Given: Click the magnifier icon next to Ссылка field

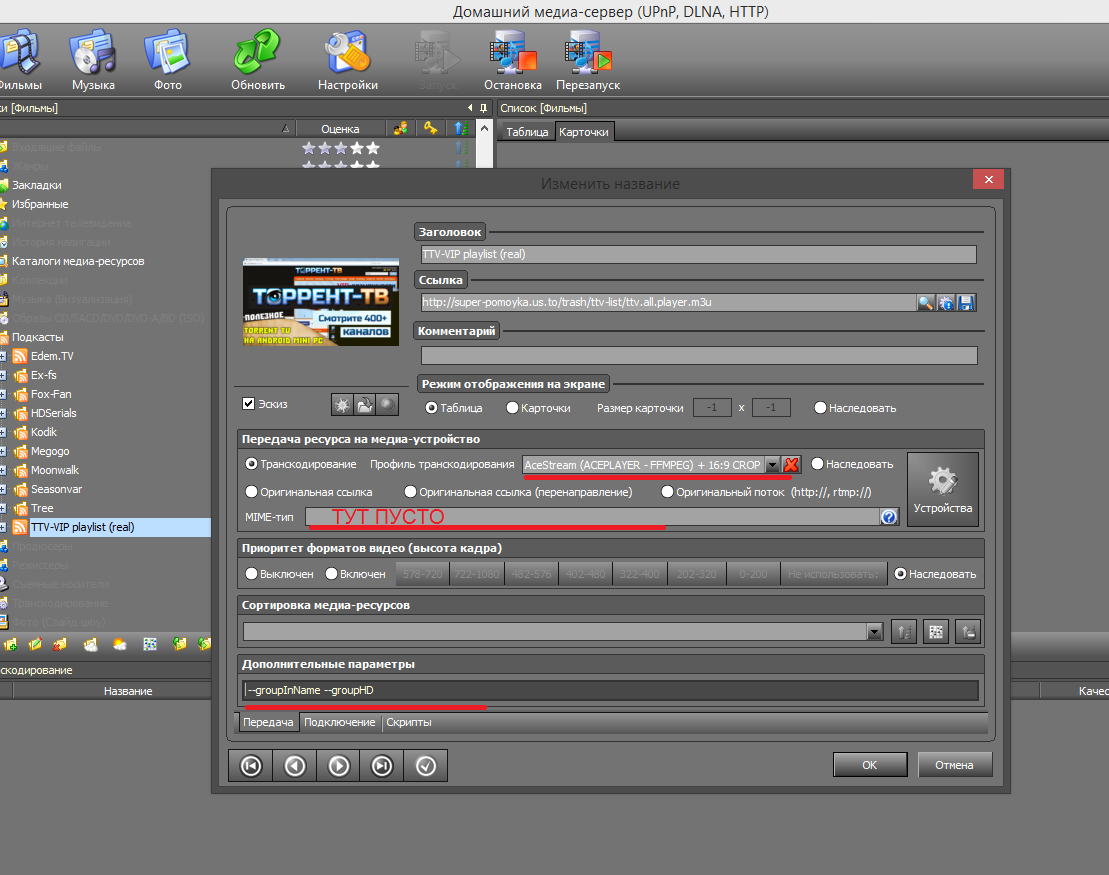Looking at the screenshot, I should coord(927,302).
